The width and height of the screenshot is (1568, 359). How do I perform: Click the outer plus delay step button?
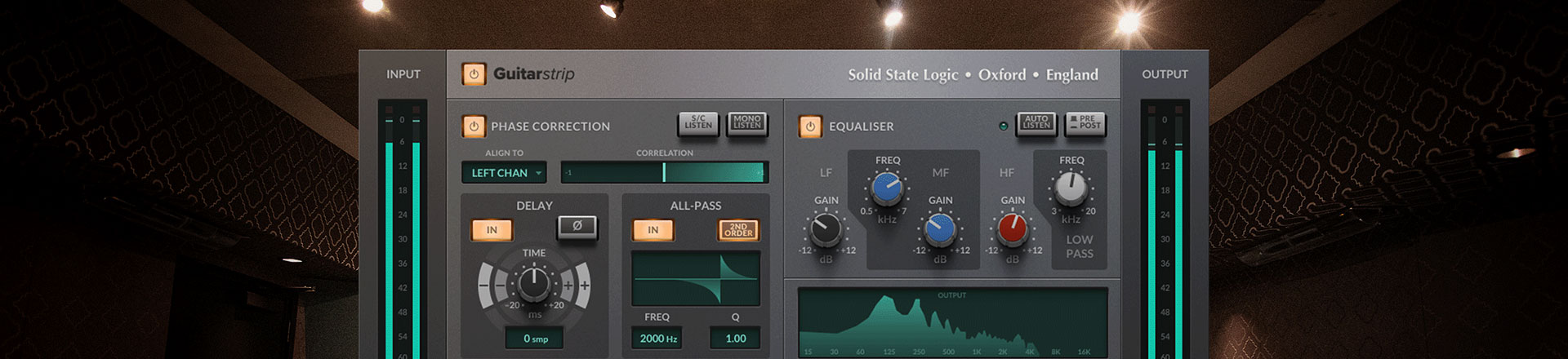(x=583, y=286)
